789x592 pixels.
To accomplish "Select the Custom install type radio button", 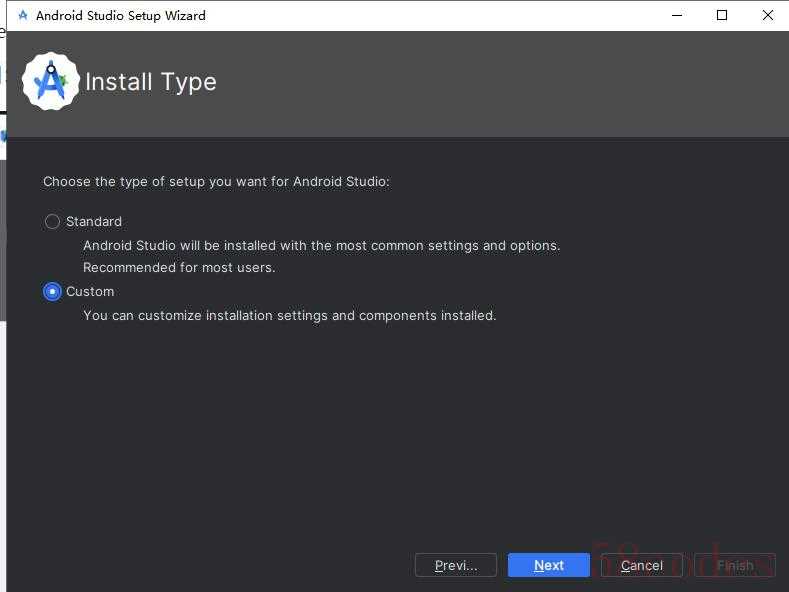I will click(x=52, y=291).
